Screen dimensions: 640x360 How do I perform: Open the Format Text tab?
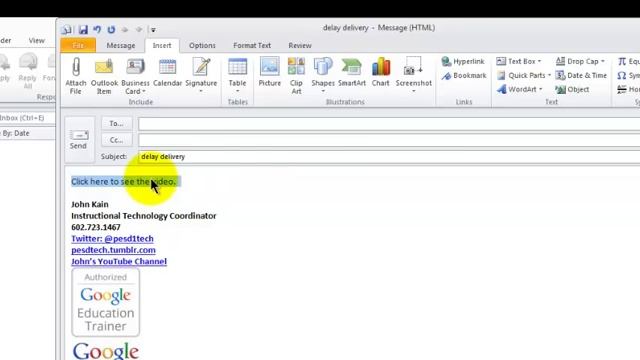coord(252,45)
